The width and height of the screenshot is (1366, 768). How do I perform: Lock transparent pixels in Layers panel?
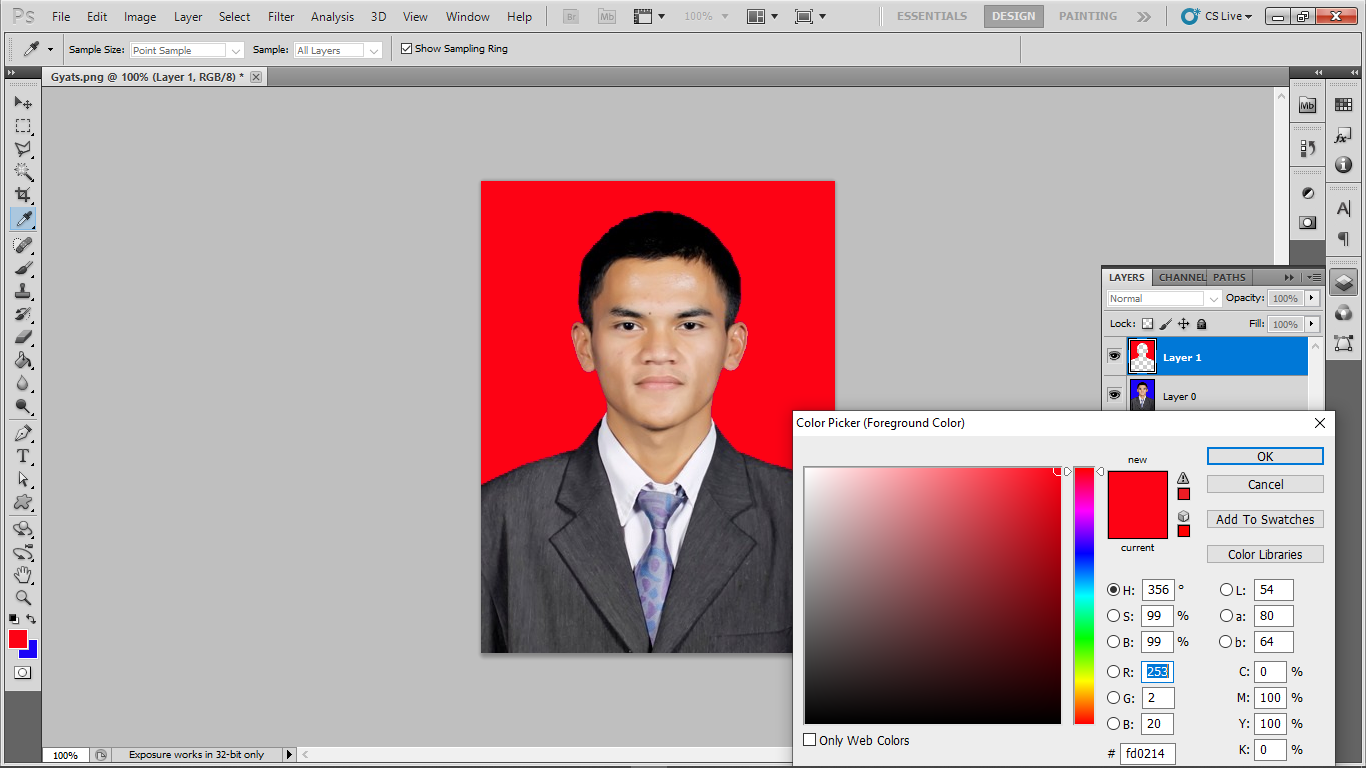point(1147,324)
